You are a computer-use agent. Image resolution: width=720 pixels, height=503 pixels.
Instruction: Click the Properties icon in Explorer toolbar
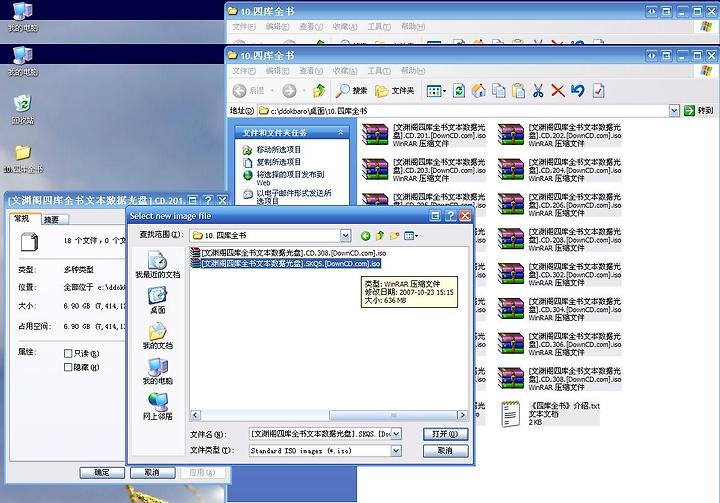pos(598,90)
